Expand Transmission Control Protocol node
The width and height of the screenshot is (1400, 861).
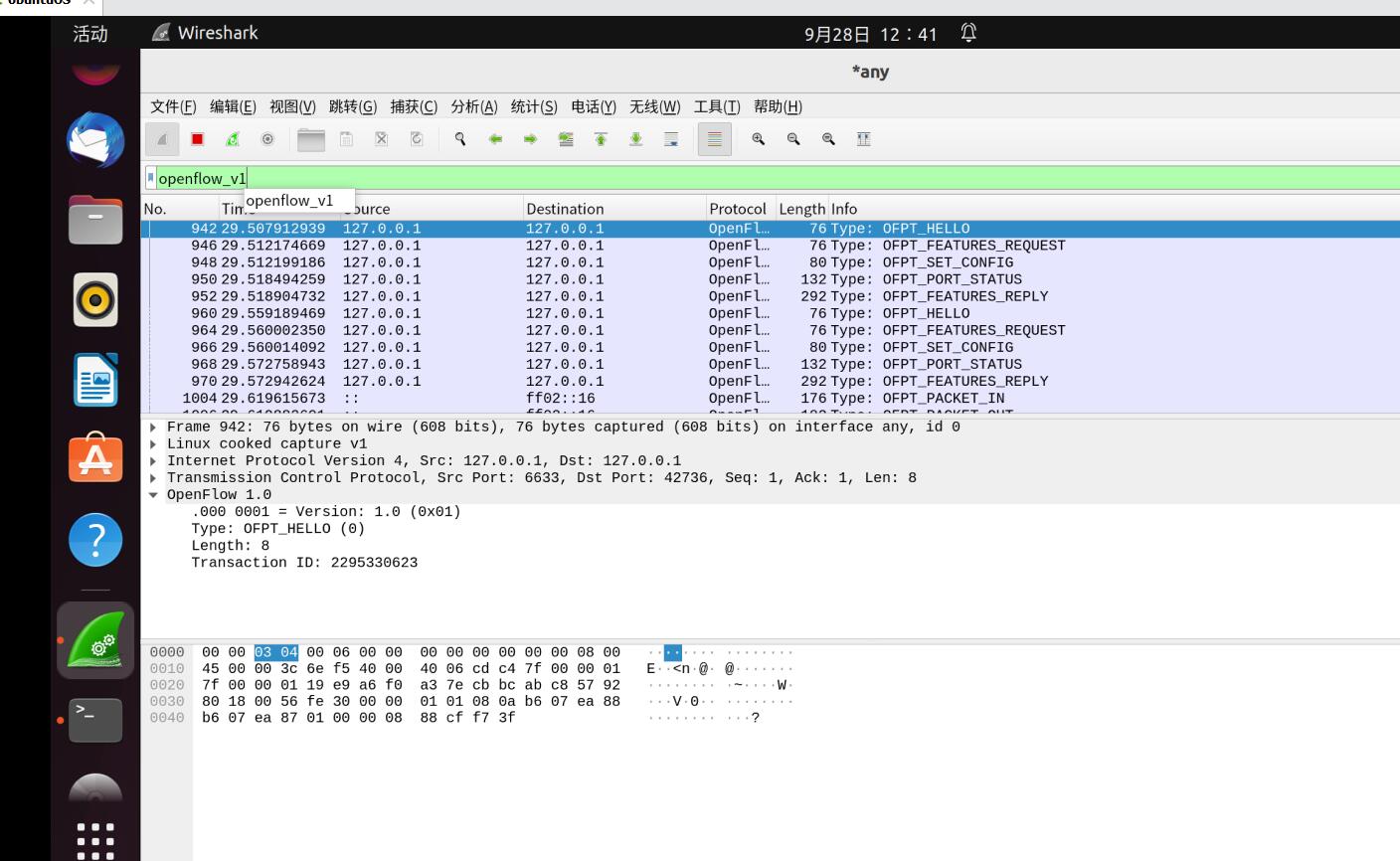(x=153, y=478)
